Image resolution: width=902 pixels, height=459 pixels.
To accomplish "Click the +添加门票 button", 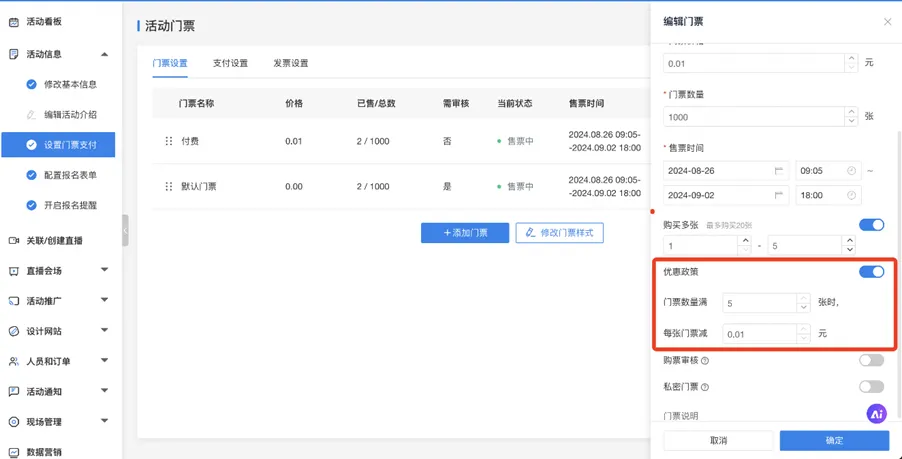I will [x=465, y=233].
